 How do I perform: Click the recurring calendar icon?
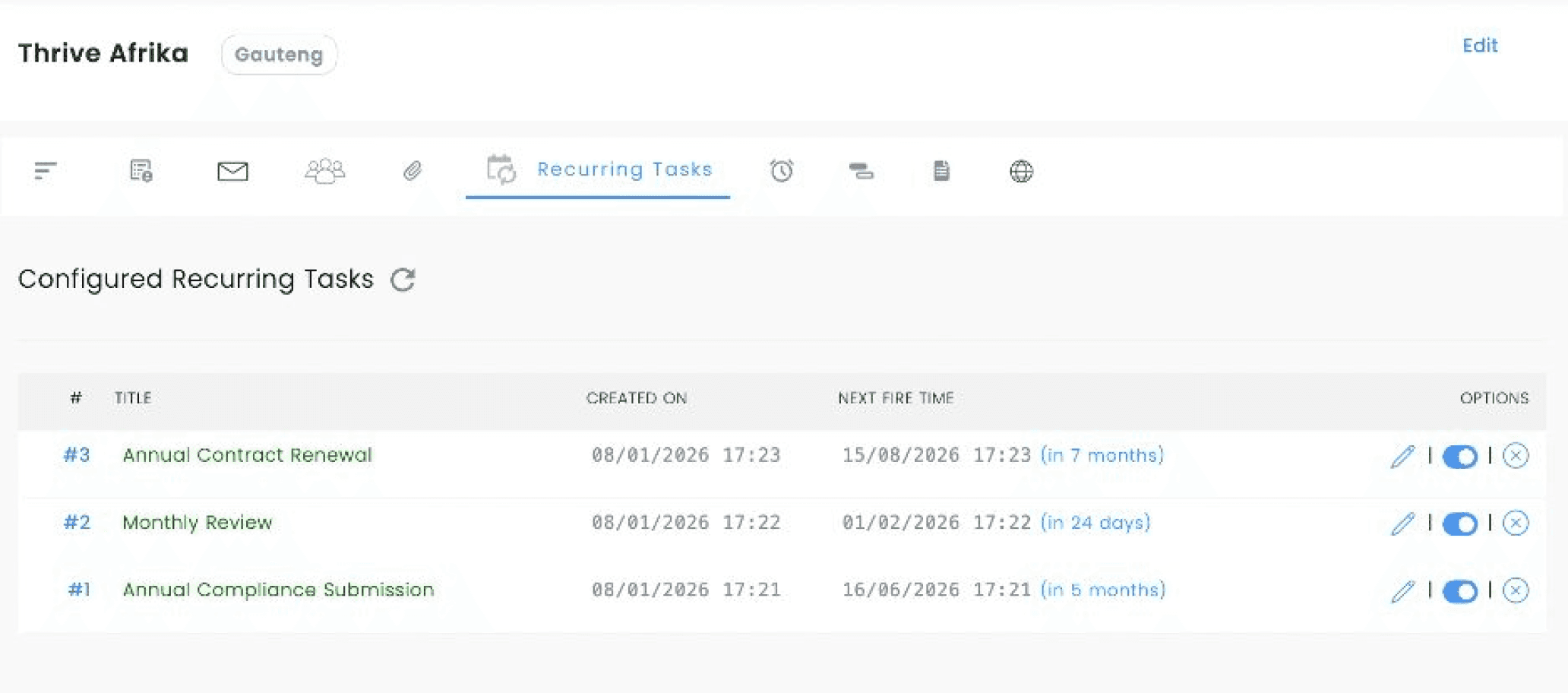501,169
